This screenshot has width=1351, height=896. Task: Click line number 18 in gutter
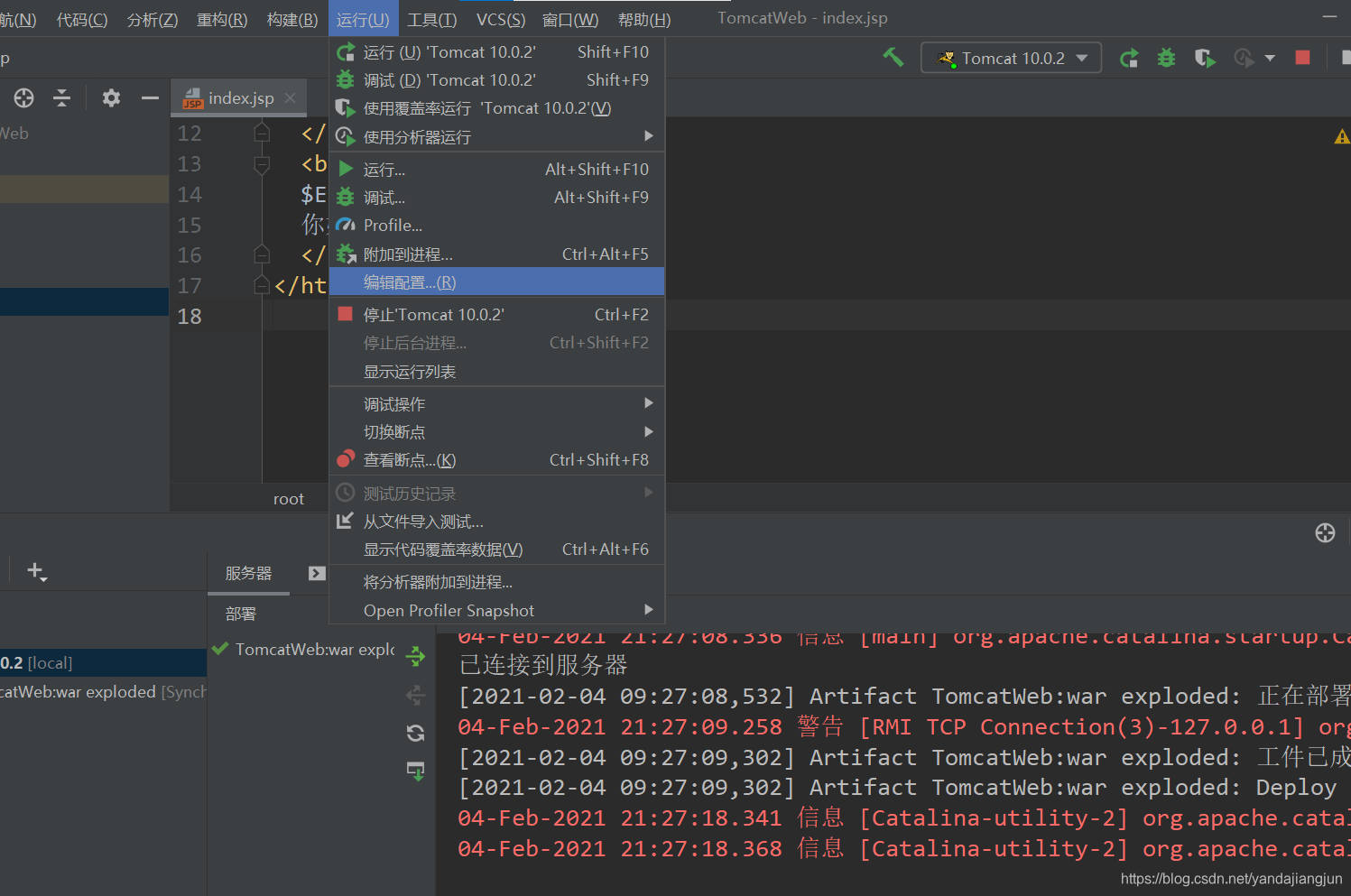click(x=190, y=317)
